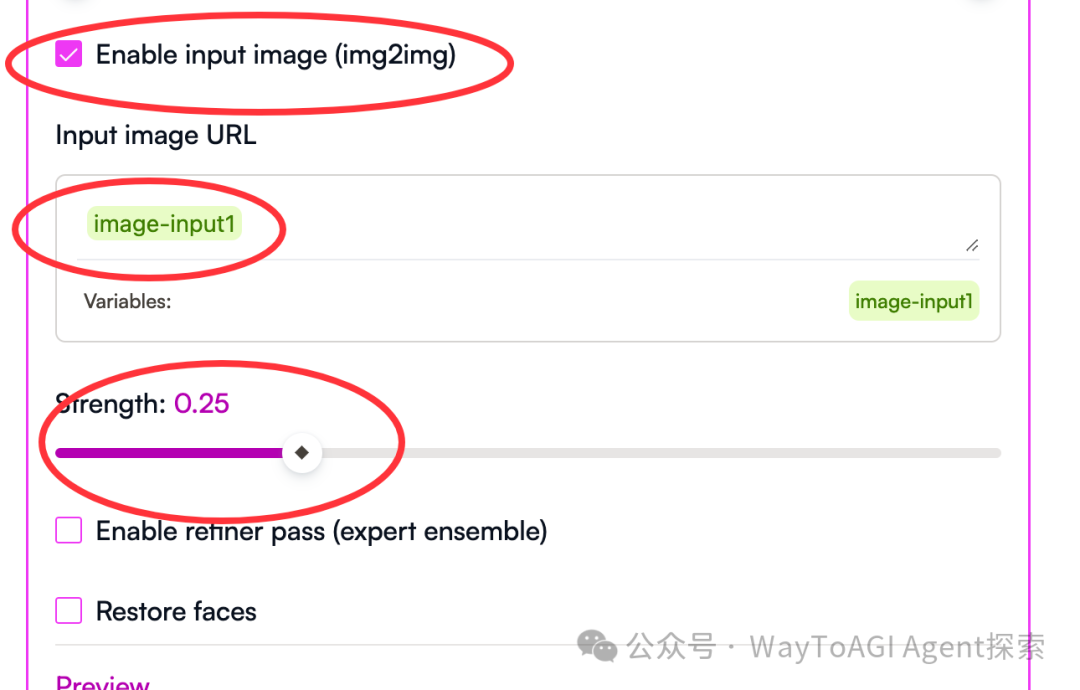The image size is (1080, 690).
Task: Click the gray unfilled part of the Strength track
Action: [661, 453]
